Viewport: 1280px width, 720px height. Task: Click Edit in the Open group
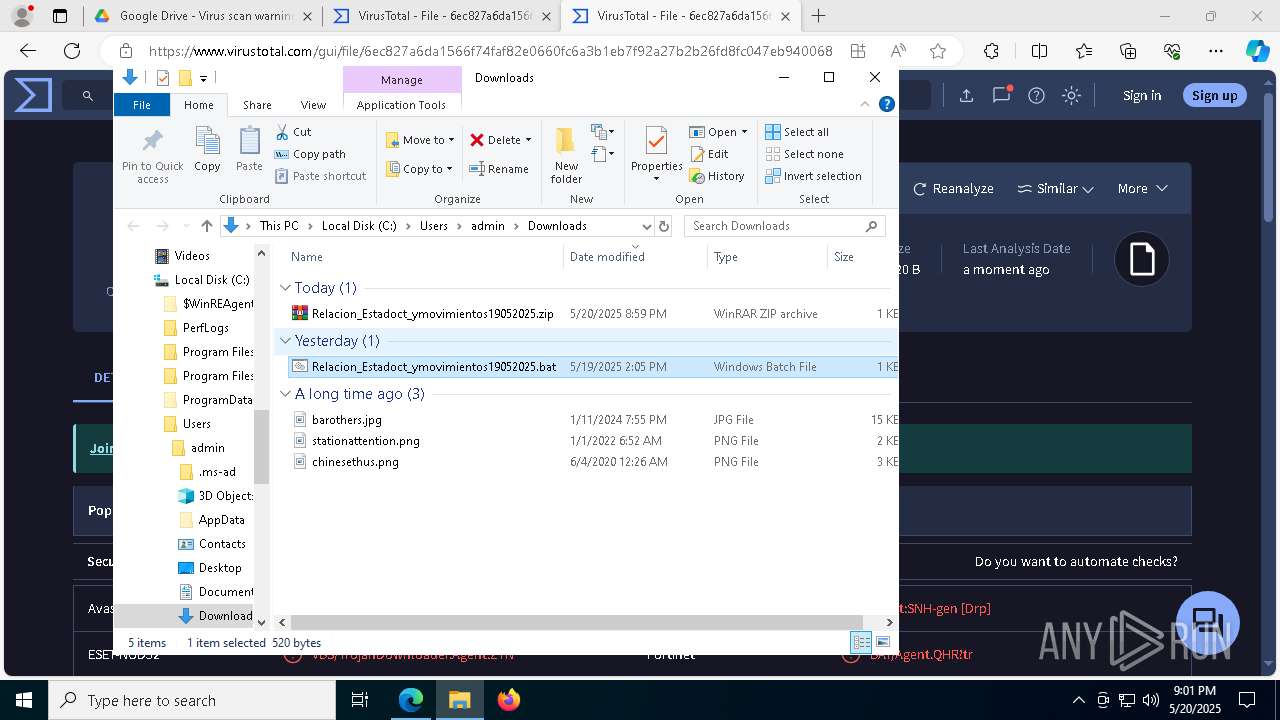pyautogui.click(x=709, y=154)
